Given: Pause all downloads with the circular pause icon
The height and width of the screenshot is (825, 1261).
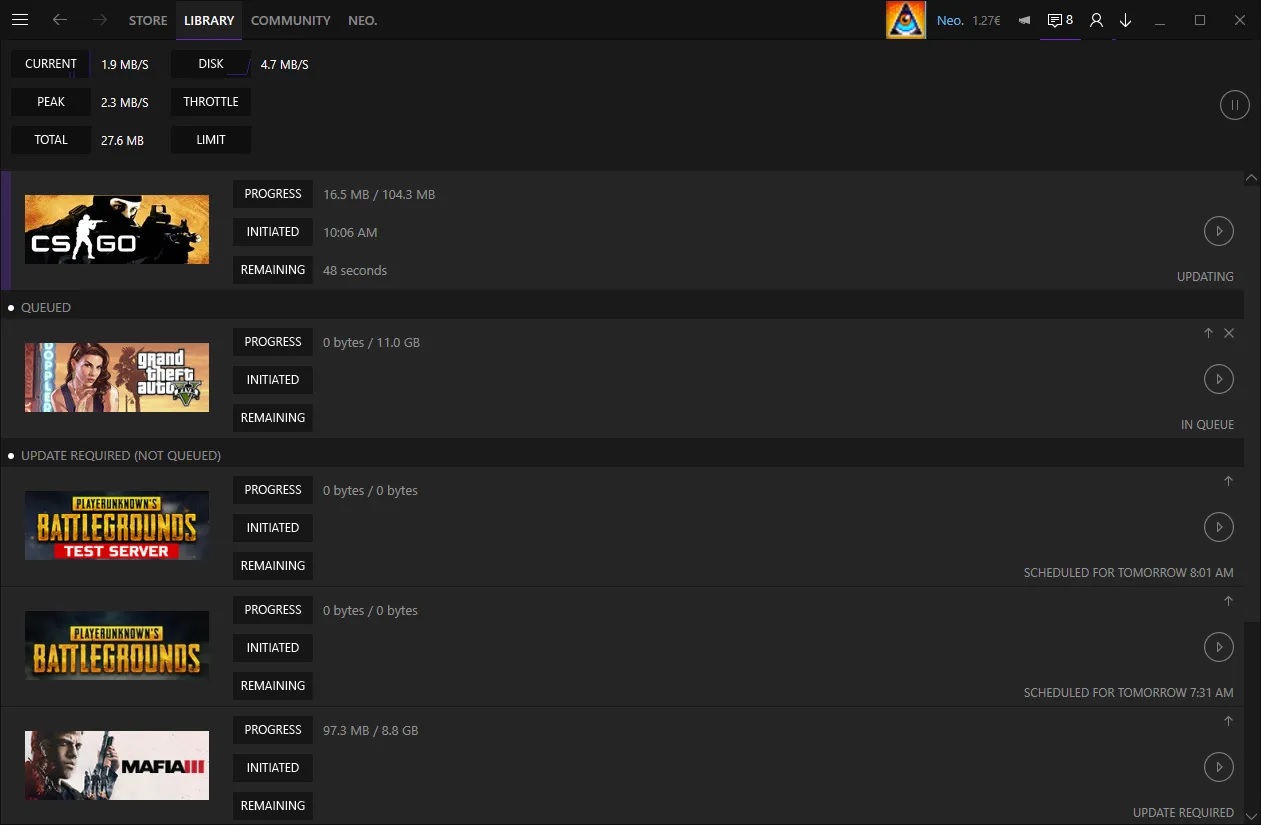Looking at the screenshot, I should point(1234,104).
